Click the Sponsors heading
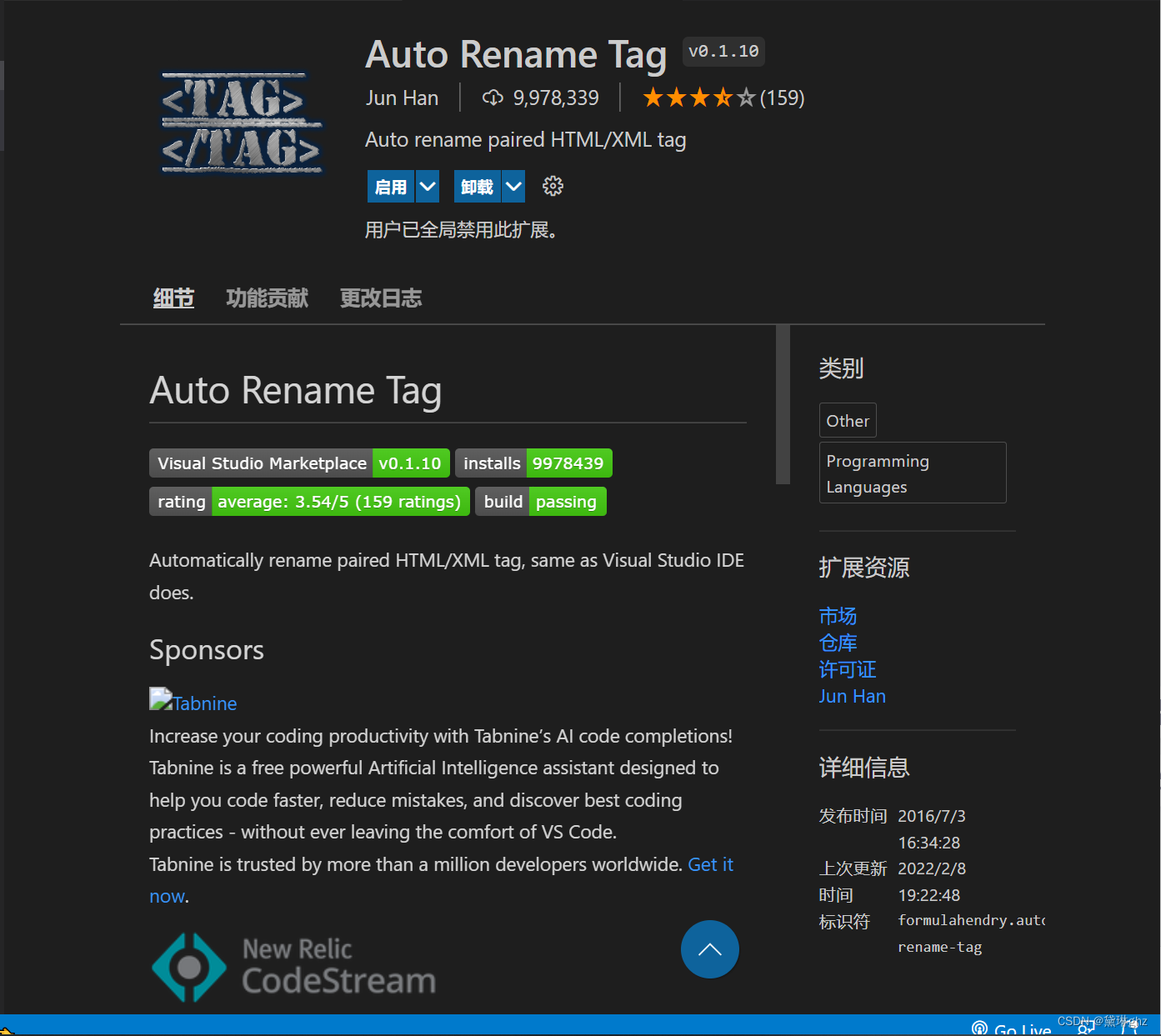 (x=207, y=650)
